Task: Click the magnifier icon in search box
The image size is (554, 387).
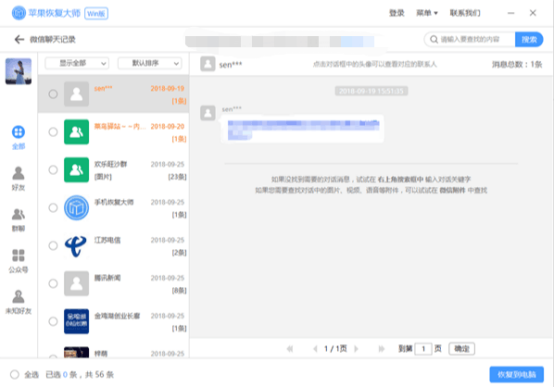Action: click(x=434, y=39)
